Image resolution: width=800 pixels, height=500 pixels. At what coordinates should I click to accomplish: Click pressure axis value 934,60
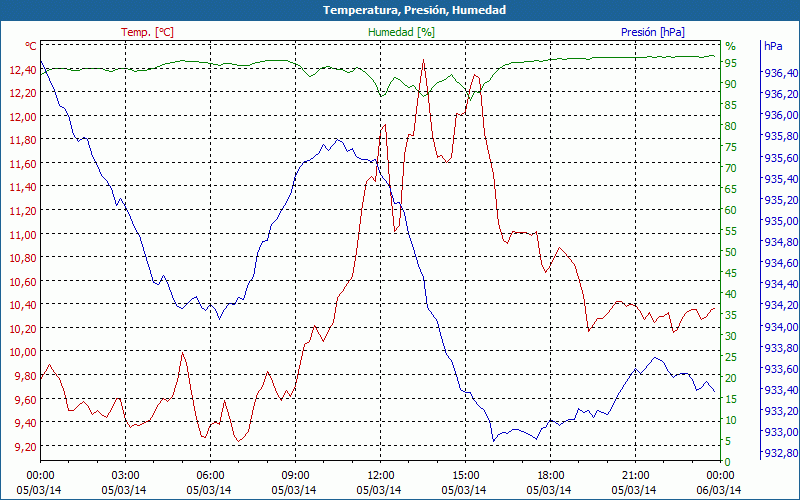pyautogui.click(x=780, y=263)
